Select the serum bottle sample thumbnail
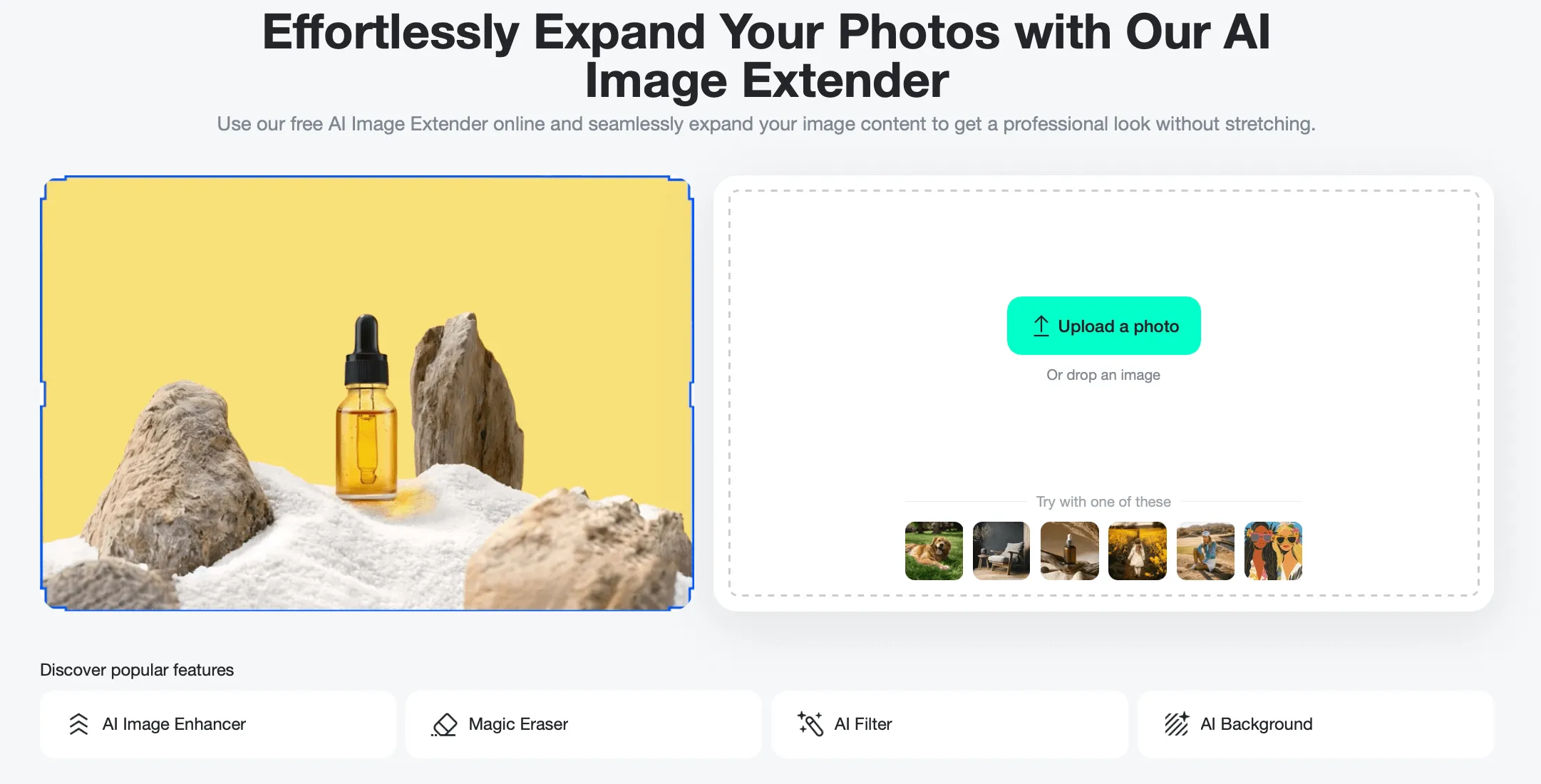Screen dimensions: 1541x784 click(1068, 550)
